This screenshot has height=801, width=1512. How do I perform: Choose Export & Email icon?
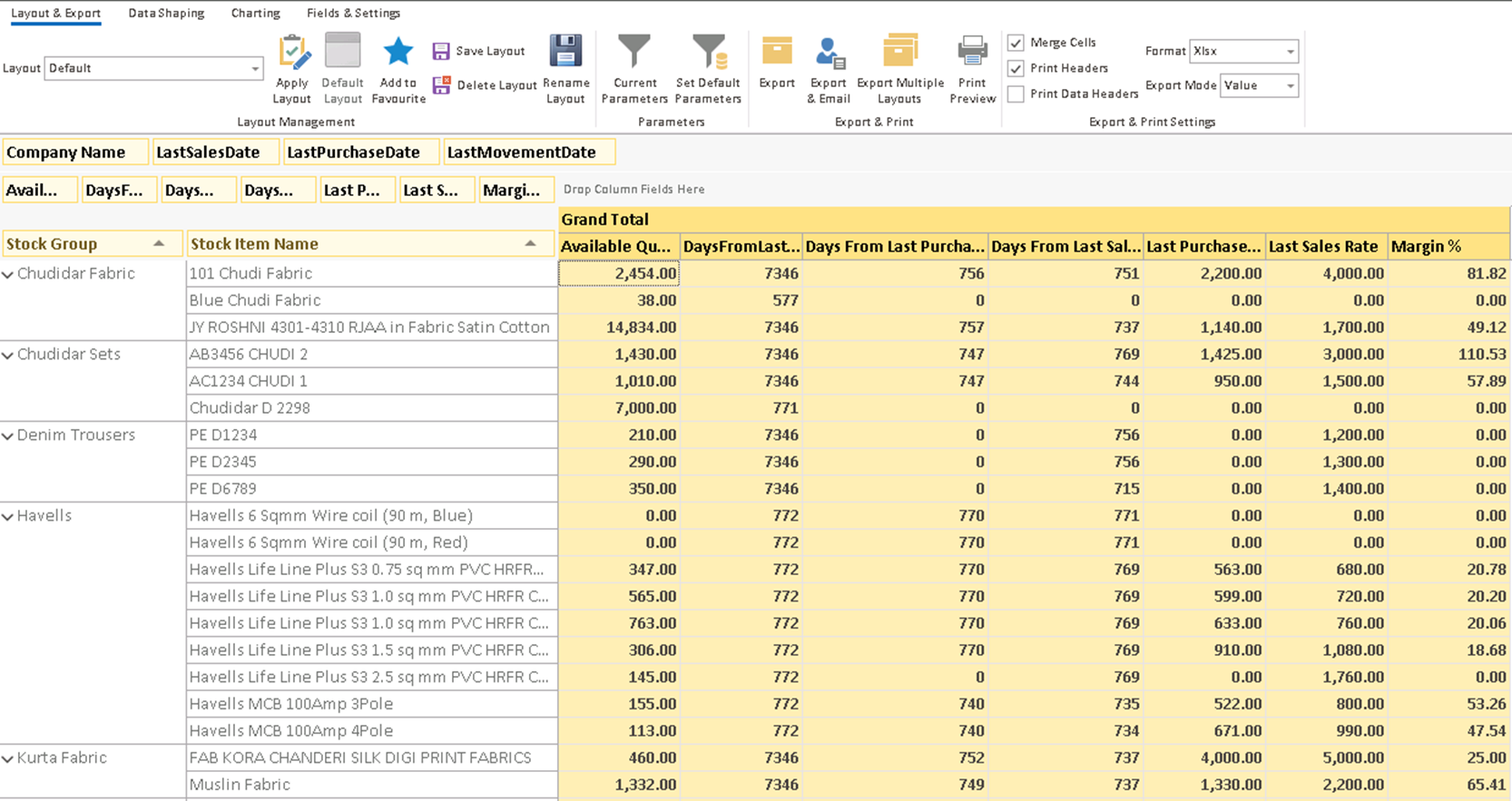830,53
